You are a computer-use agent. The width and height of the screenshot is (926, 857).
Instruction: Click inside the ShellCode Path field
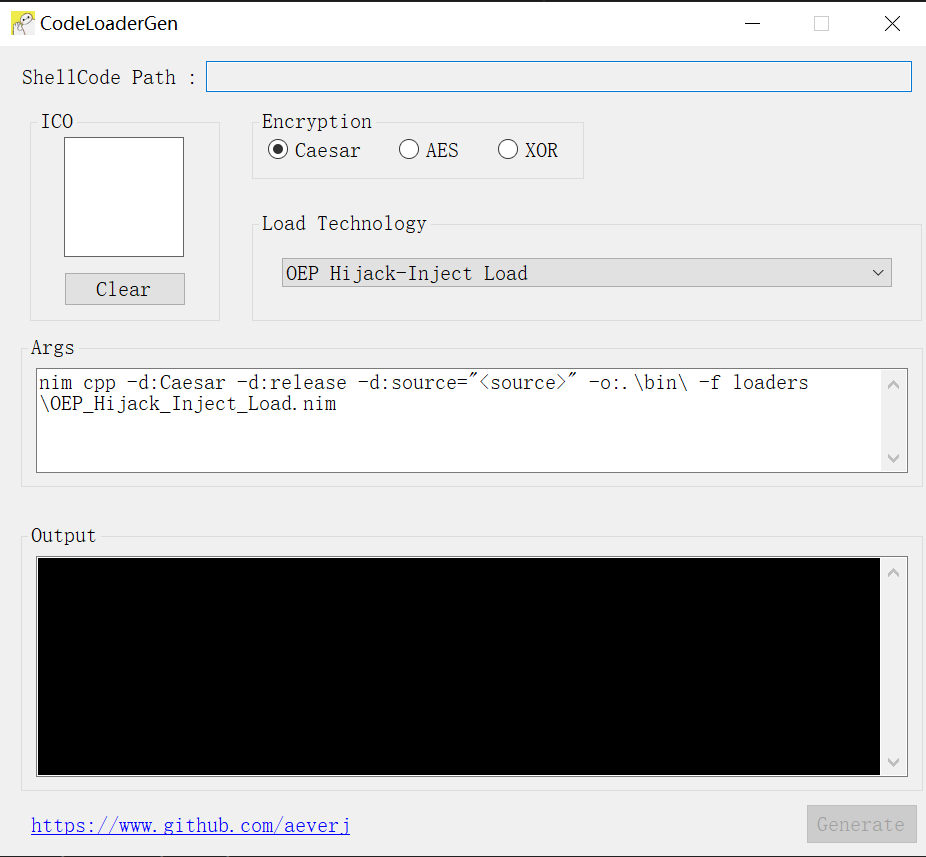click(558, 76)
